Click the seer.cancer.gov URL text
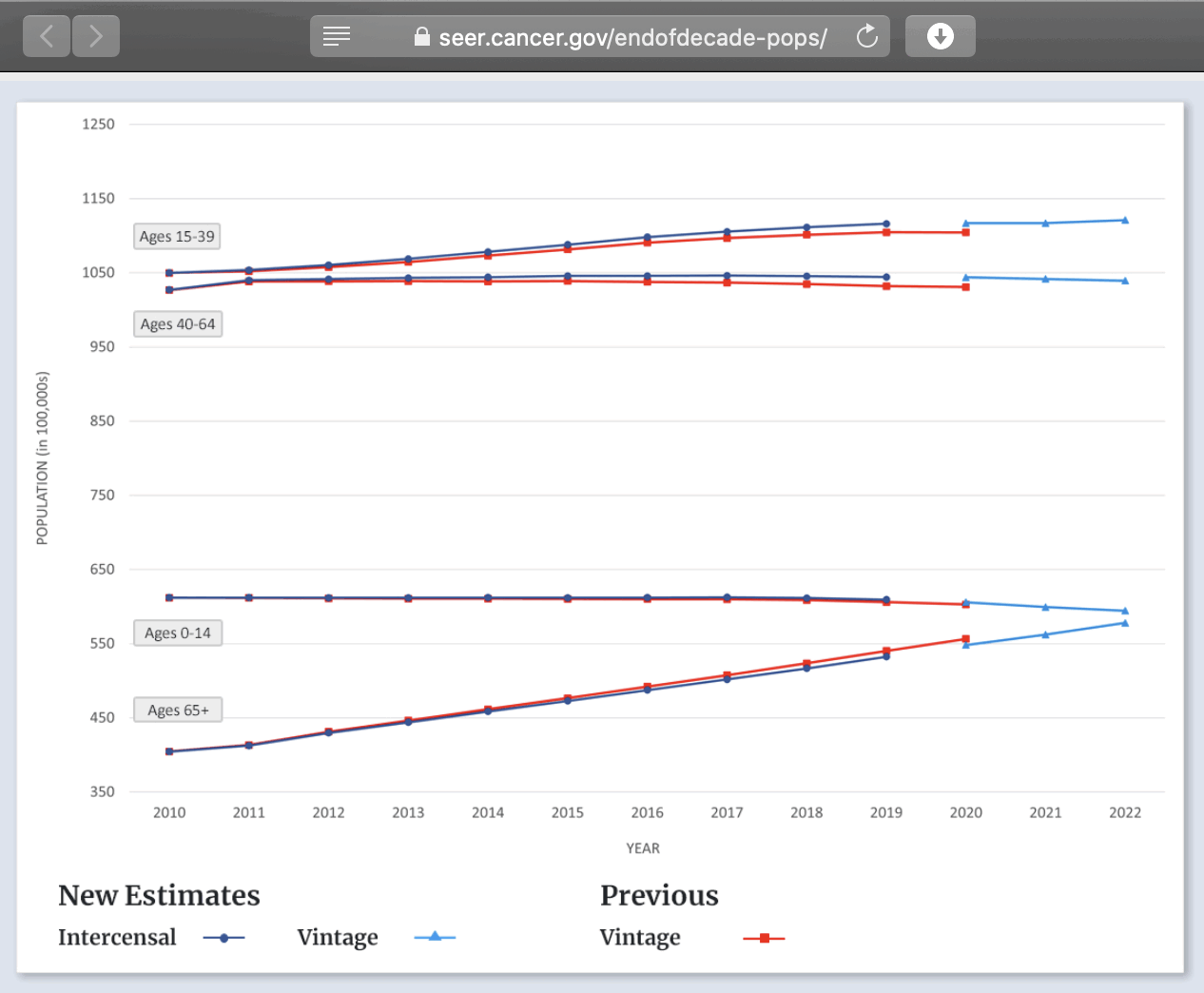This screenshot has width=1204, height=993. (632, 38)
